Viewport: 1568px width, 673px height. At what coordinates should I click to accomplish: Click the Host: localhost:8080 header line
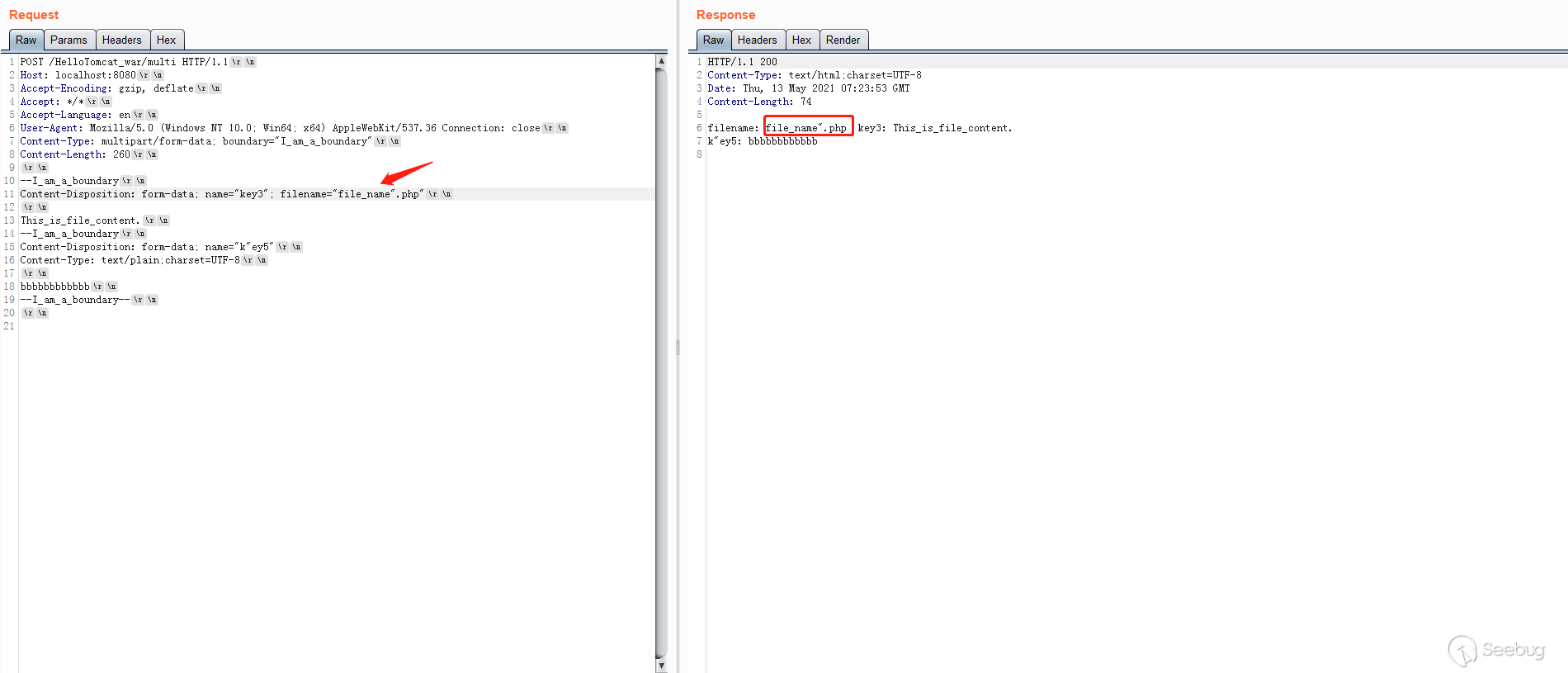click(92, 75)
